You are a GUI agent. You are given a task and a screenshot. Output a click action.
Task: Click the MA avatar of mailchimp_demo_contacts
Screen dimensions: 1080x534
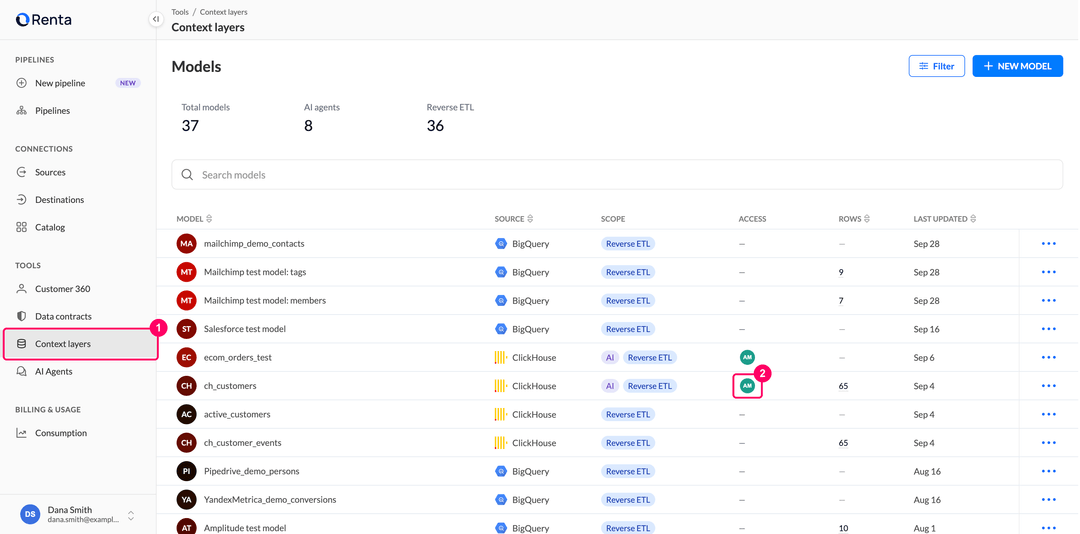[x=187, y=244]
